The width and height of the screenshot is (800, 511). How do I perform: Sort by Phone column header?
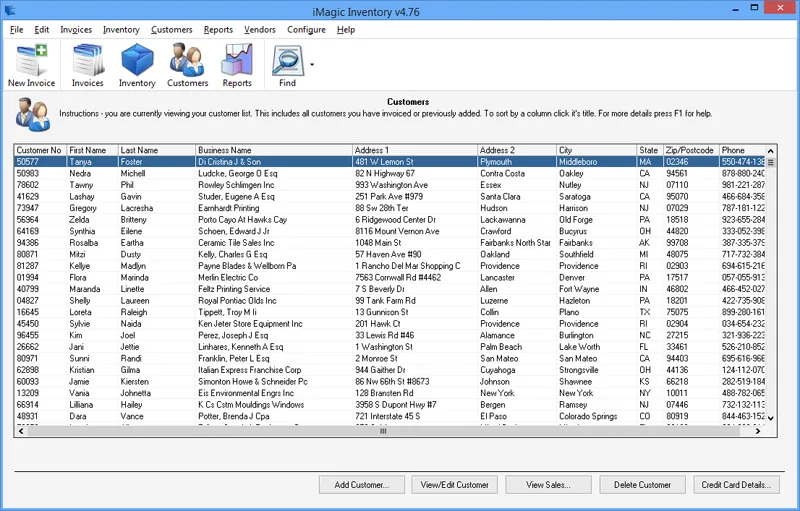742,150
